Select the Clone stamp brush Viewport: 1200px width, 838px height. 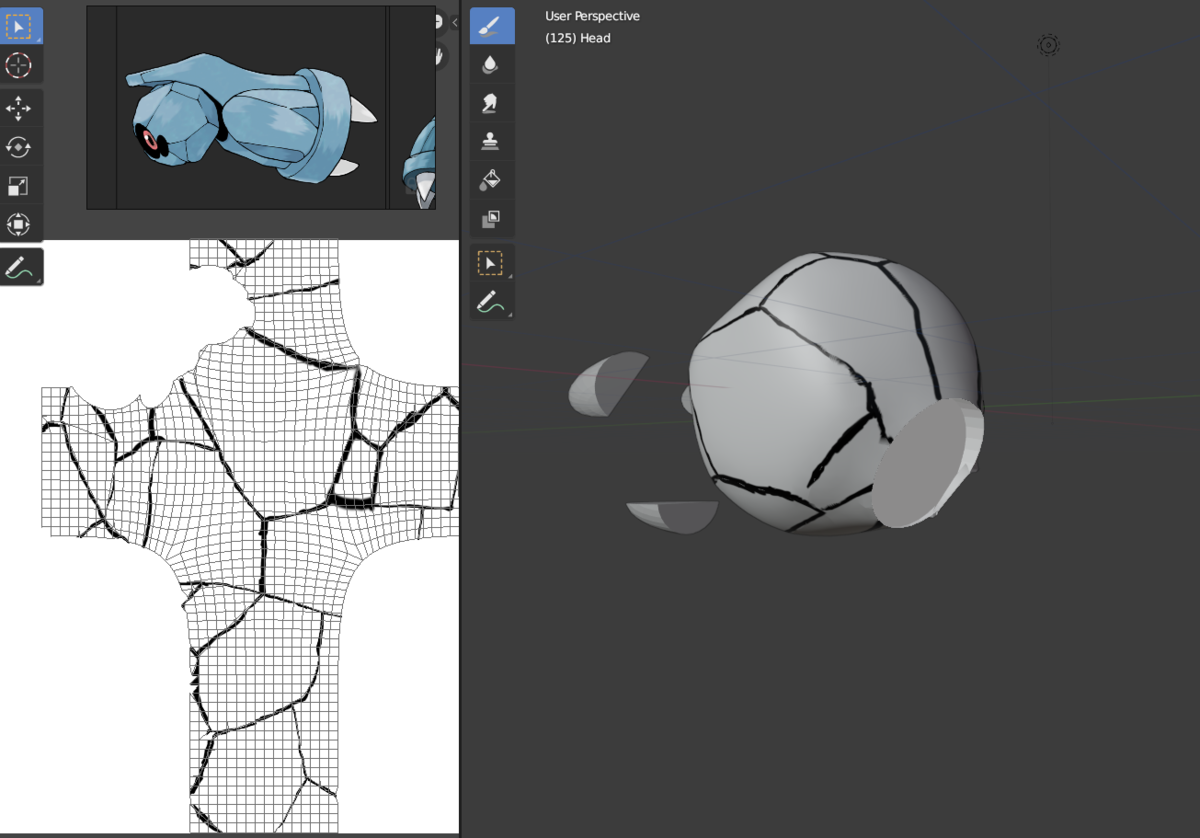tap(492, 141)
